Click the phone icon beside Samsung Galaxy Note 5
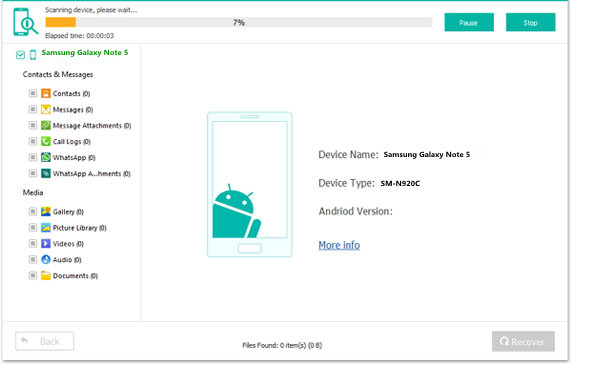This screenshot has height=365, width=600. click(x=33, y=54)
